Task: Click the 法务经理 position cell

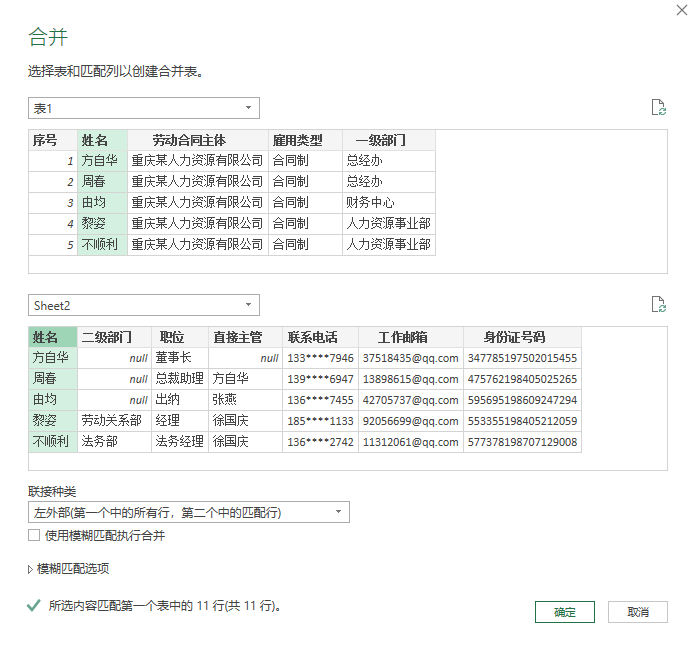Action: click(180, 441)
